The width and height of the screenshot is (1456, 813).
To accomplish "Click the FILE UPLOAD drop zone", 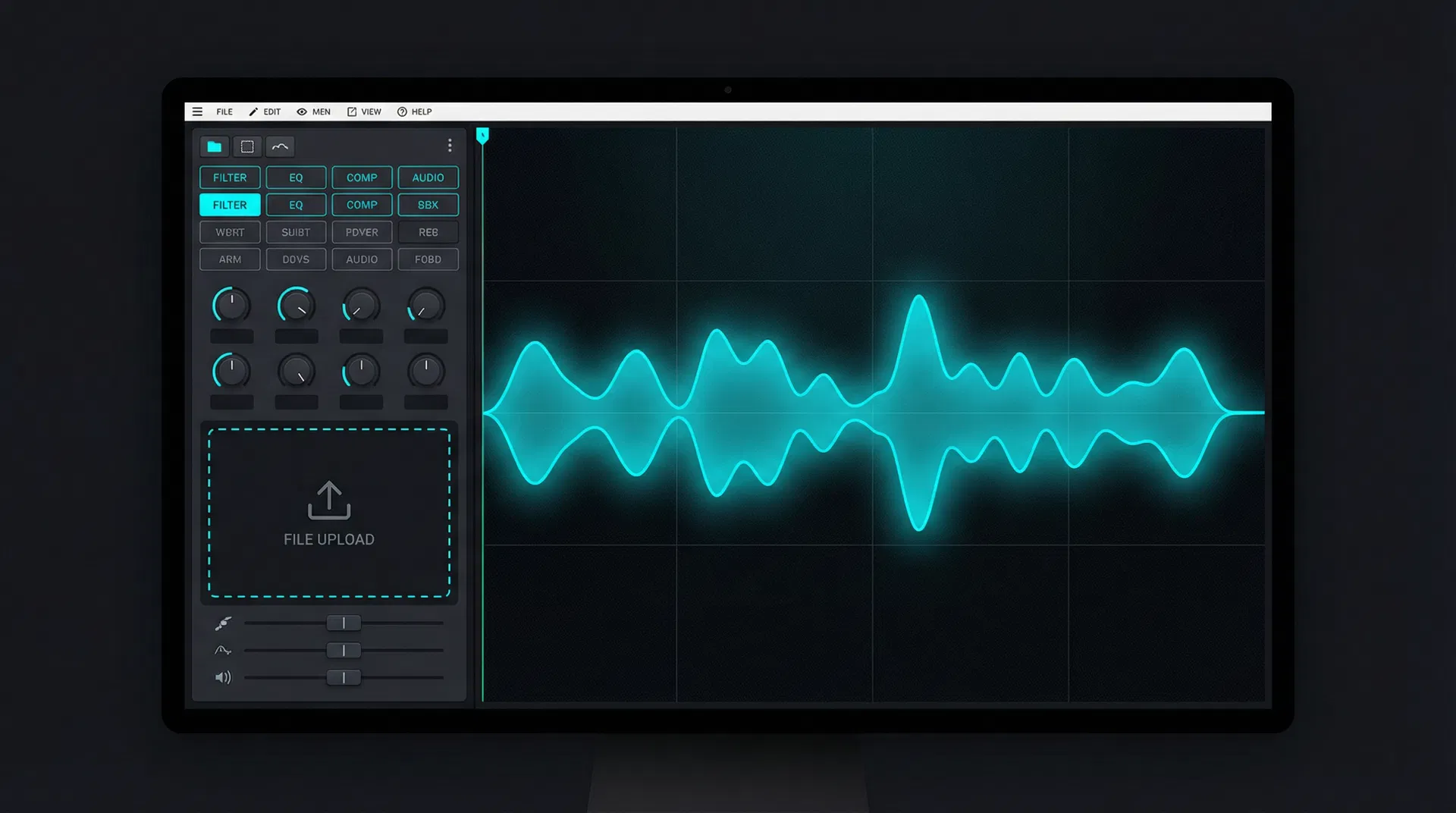I will (329, 513).
